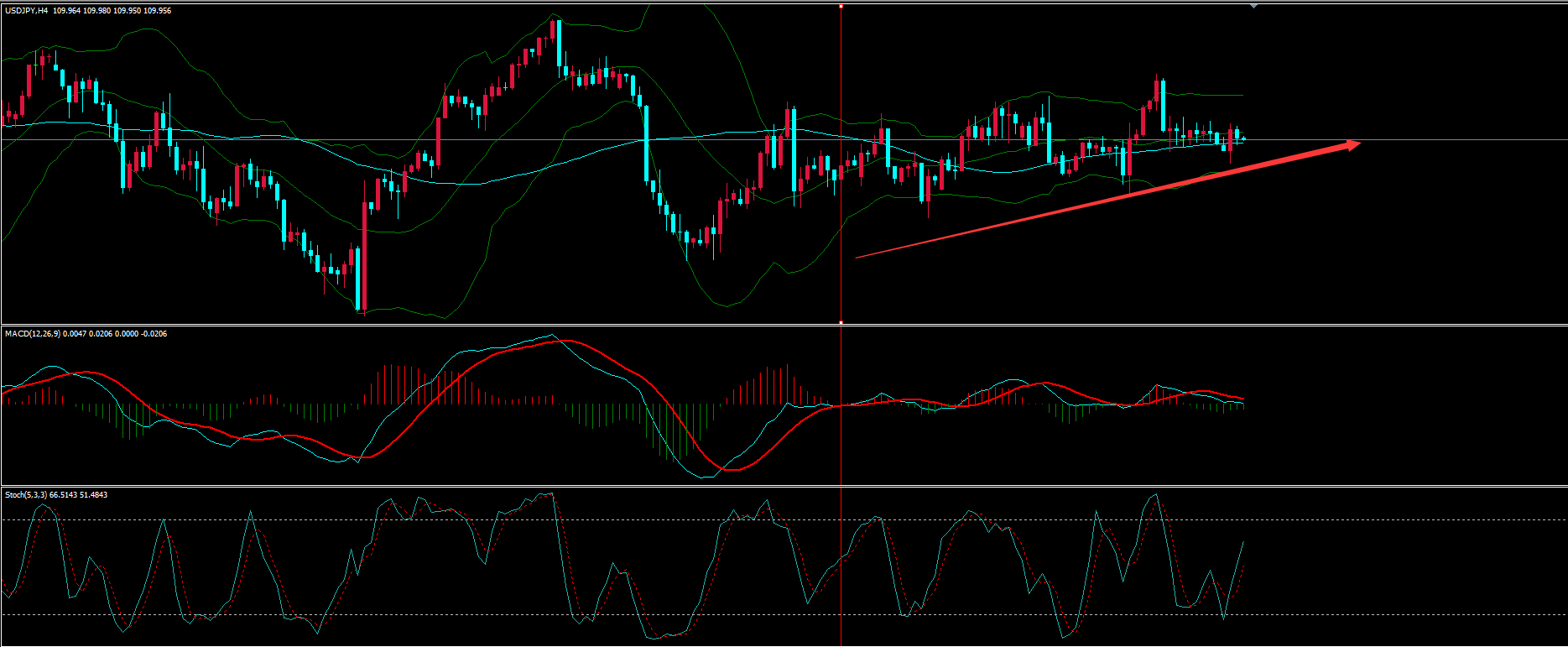
Task: Click the horizontal current price line at far right
Action: (1468, 139)
